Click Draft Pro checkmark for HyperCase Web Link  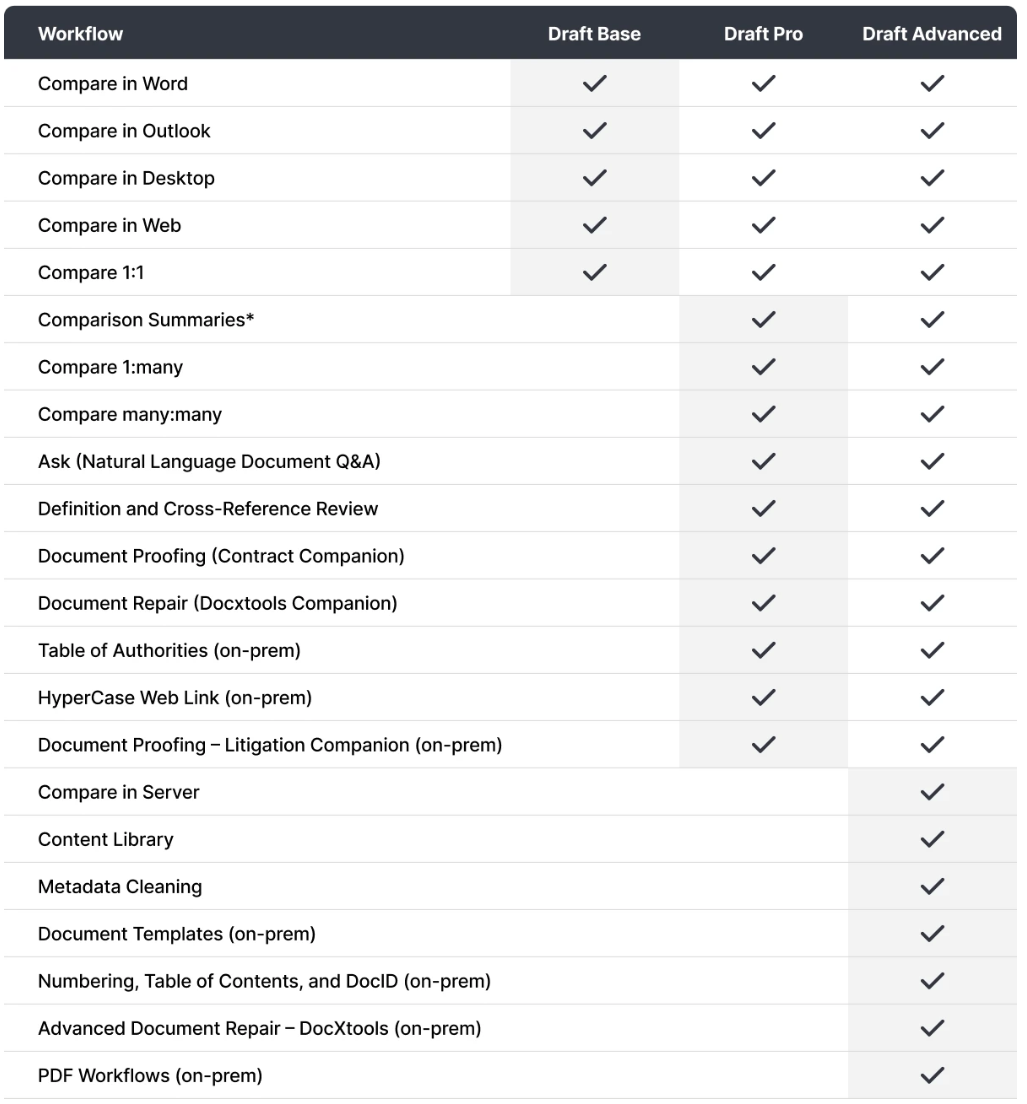(x=763, y=698)
